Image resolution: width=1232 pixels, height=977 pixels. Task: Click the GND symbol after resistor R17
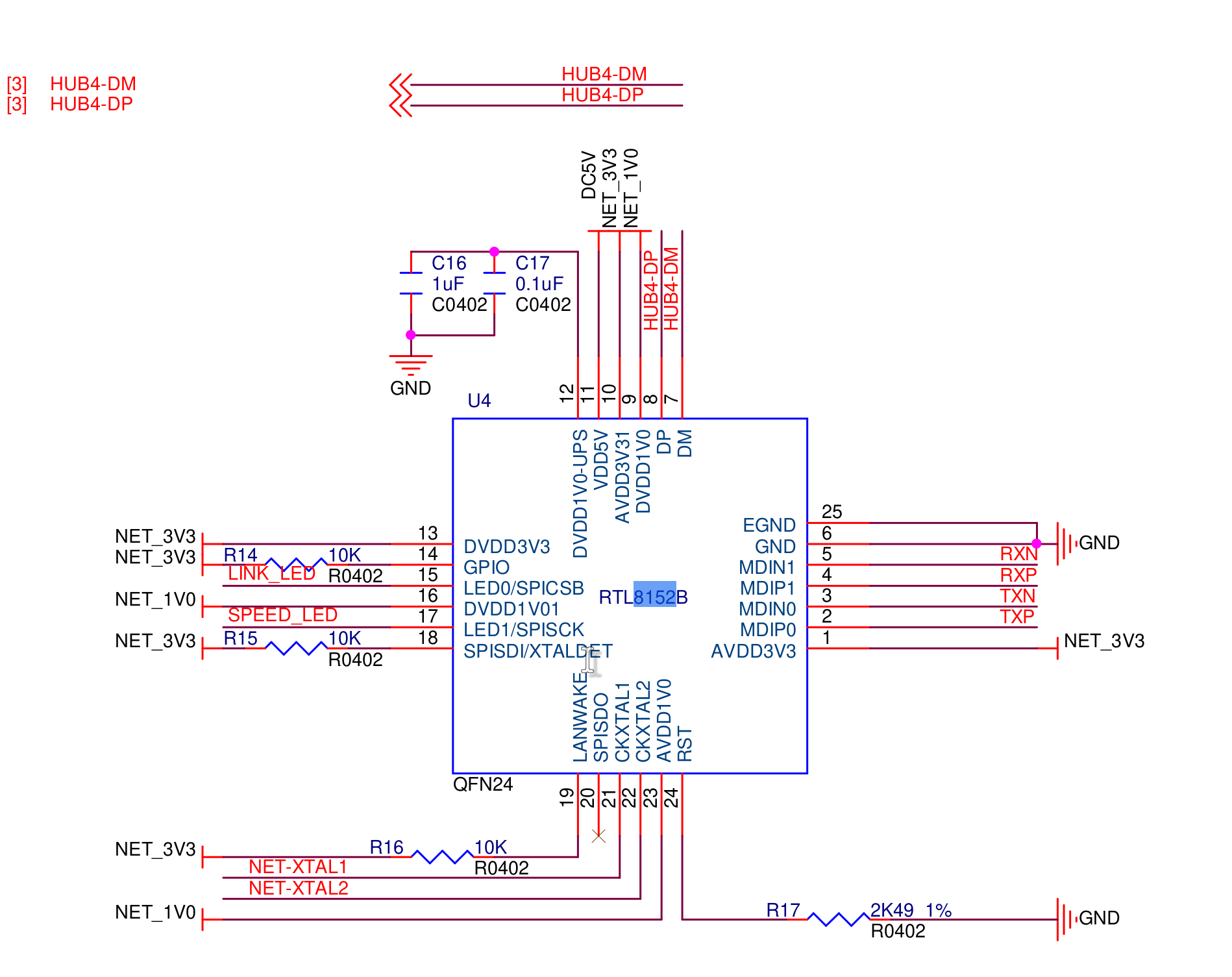(1068, 919)
